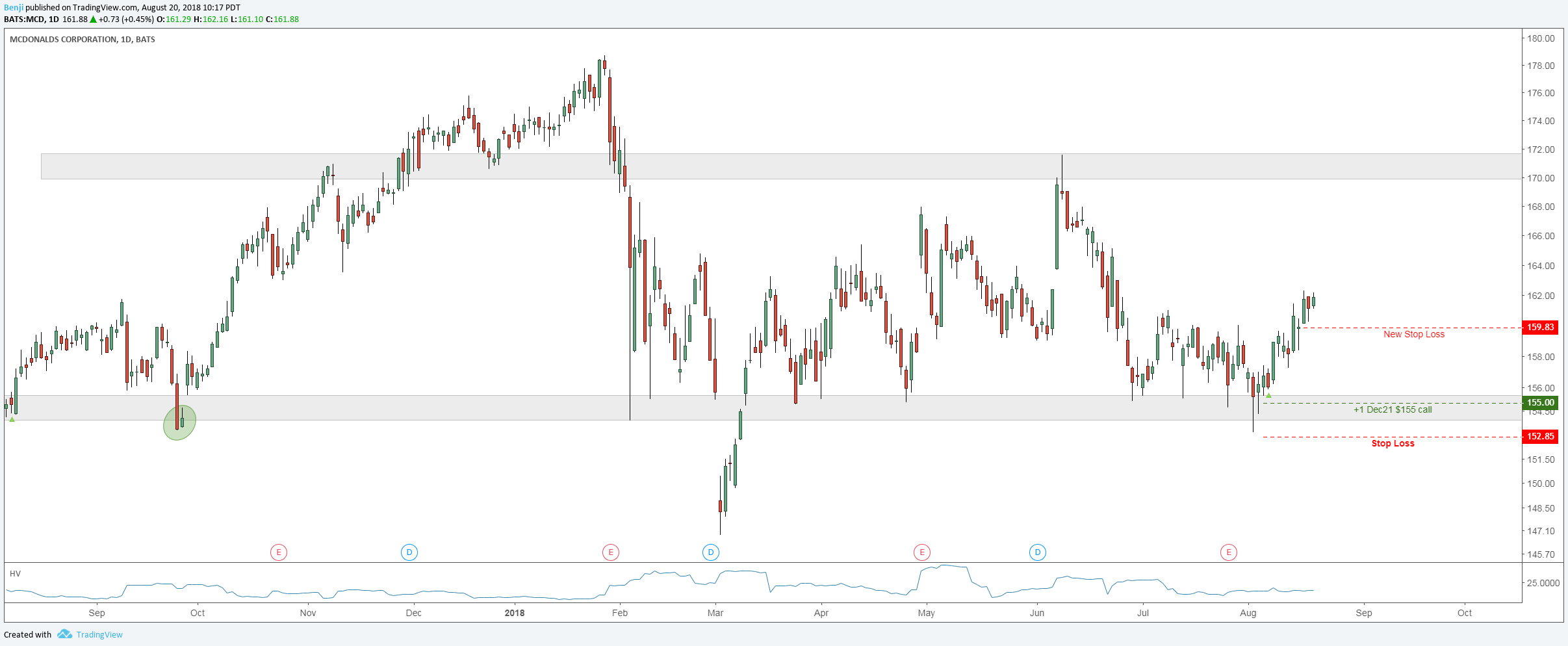The height and width of the screenshot is (646, 1568).
Task: Open author Benji's profile link
Action: coord(14,8)
